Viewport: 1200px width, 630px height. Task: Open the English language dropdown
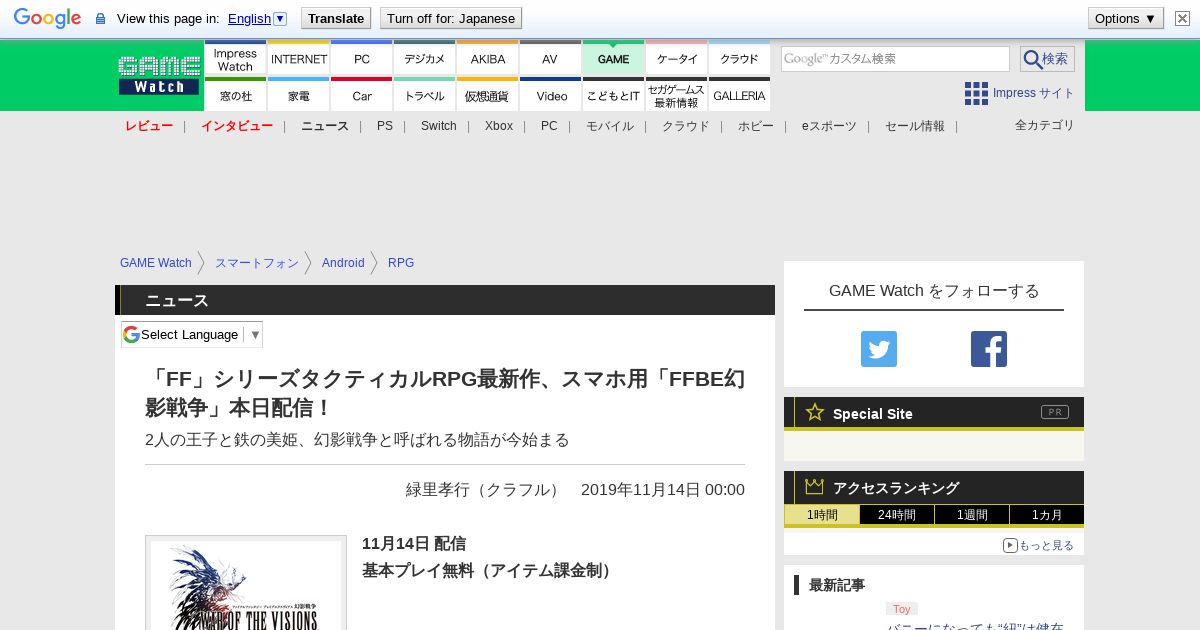257,18
